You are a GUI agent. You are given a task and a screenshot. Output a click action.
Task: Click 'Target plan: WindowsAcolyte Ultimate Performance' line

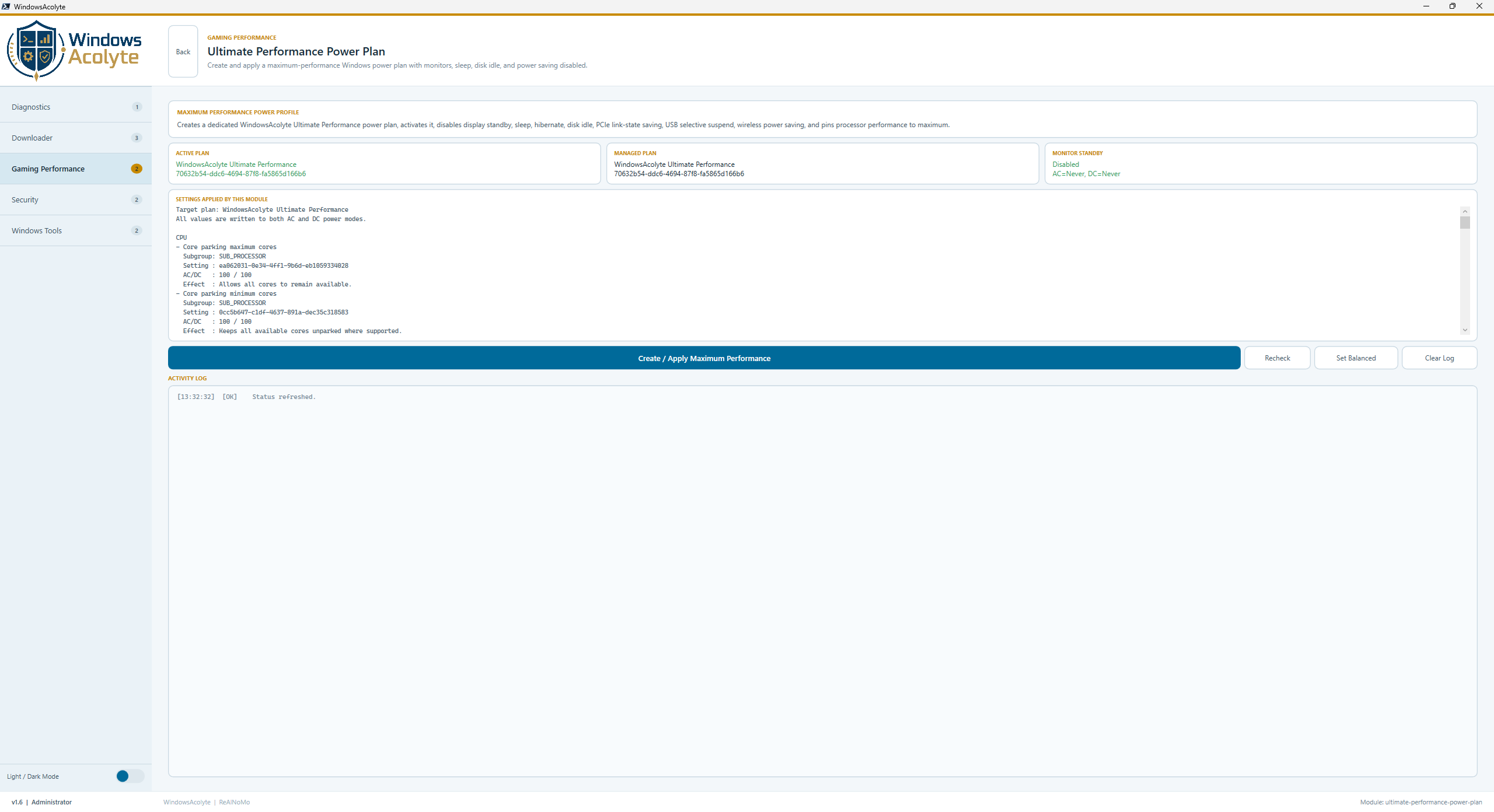tap(262, 210)
